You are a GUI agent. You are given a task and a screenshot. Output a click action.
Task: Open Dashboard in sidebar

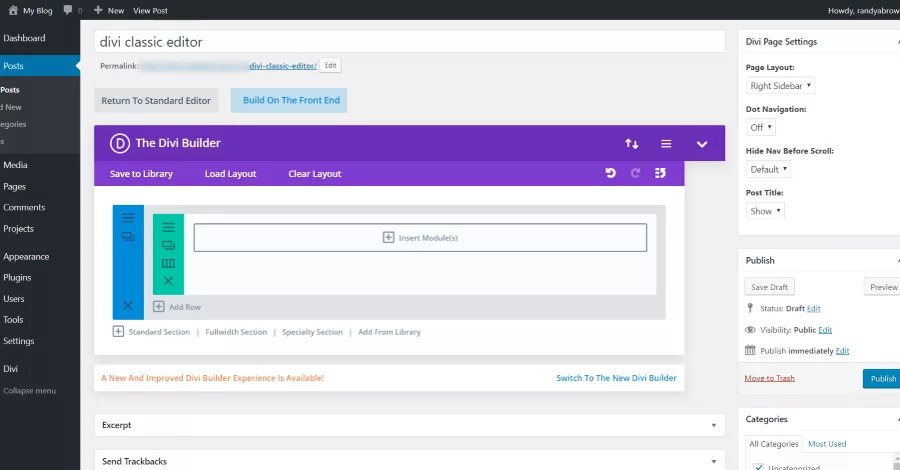[x=24, y=38]
